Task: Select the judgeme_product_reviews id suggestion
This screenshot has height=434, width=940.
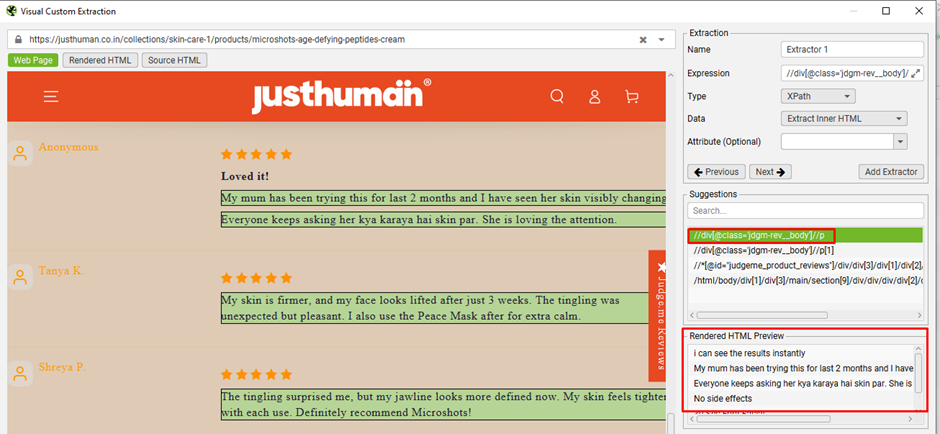Action: 805,266
